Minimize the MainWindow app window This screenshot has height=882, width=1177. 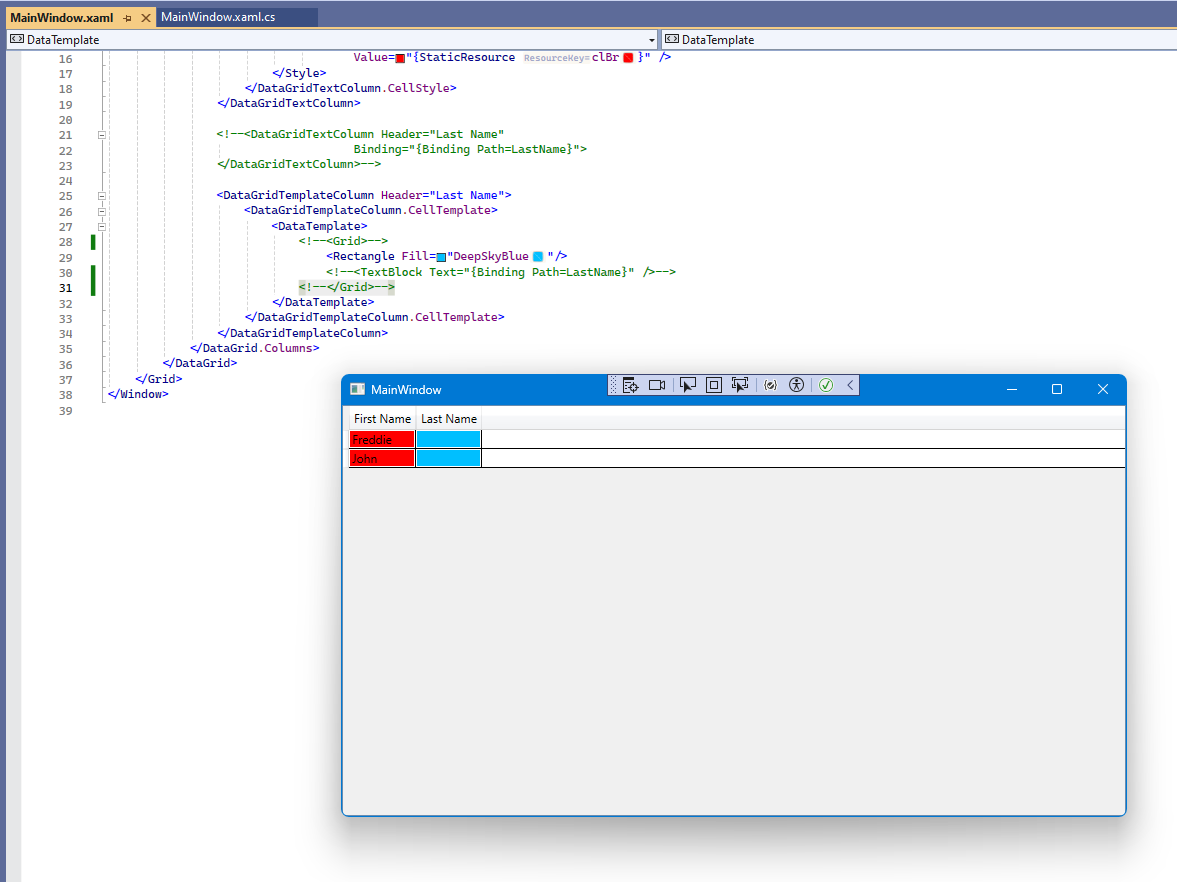pos(1012,389)
